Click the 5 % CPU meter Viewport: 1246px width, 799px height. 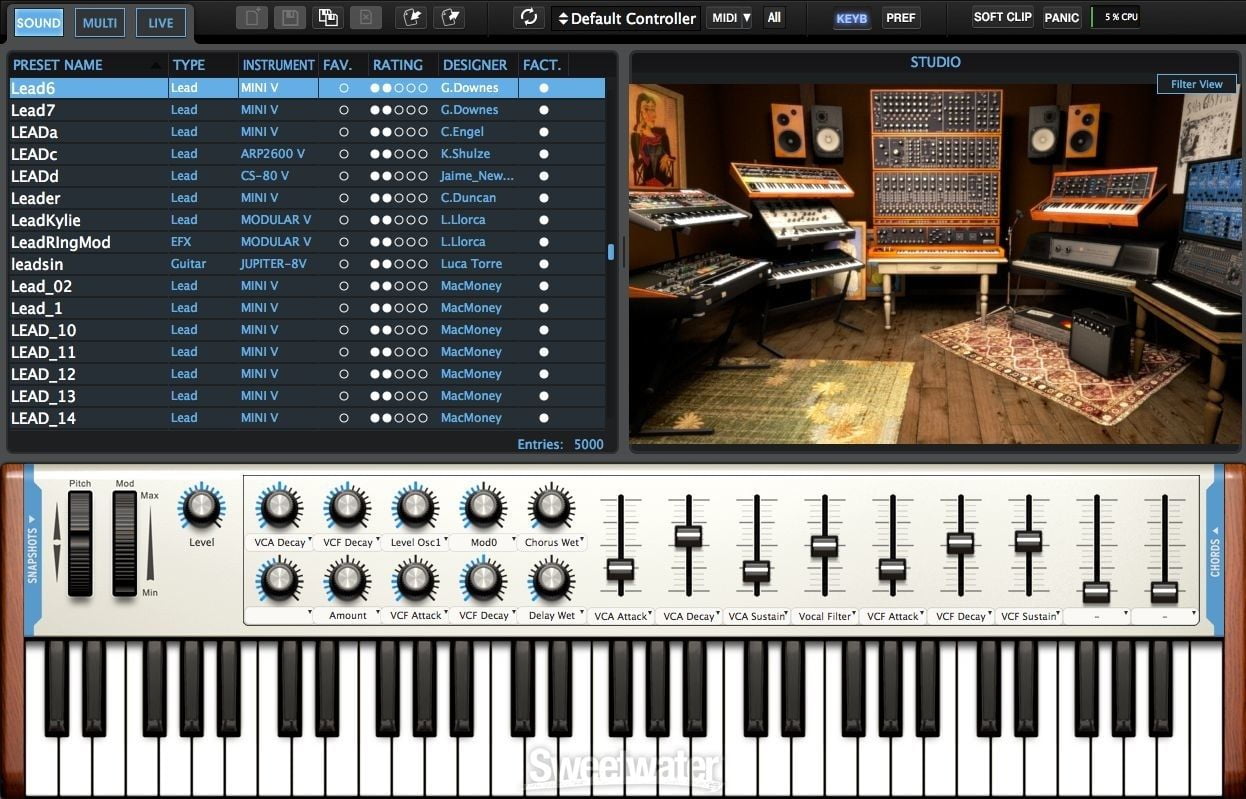[1115, 17]
